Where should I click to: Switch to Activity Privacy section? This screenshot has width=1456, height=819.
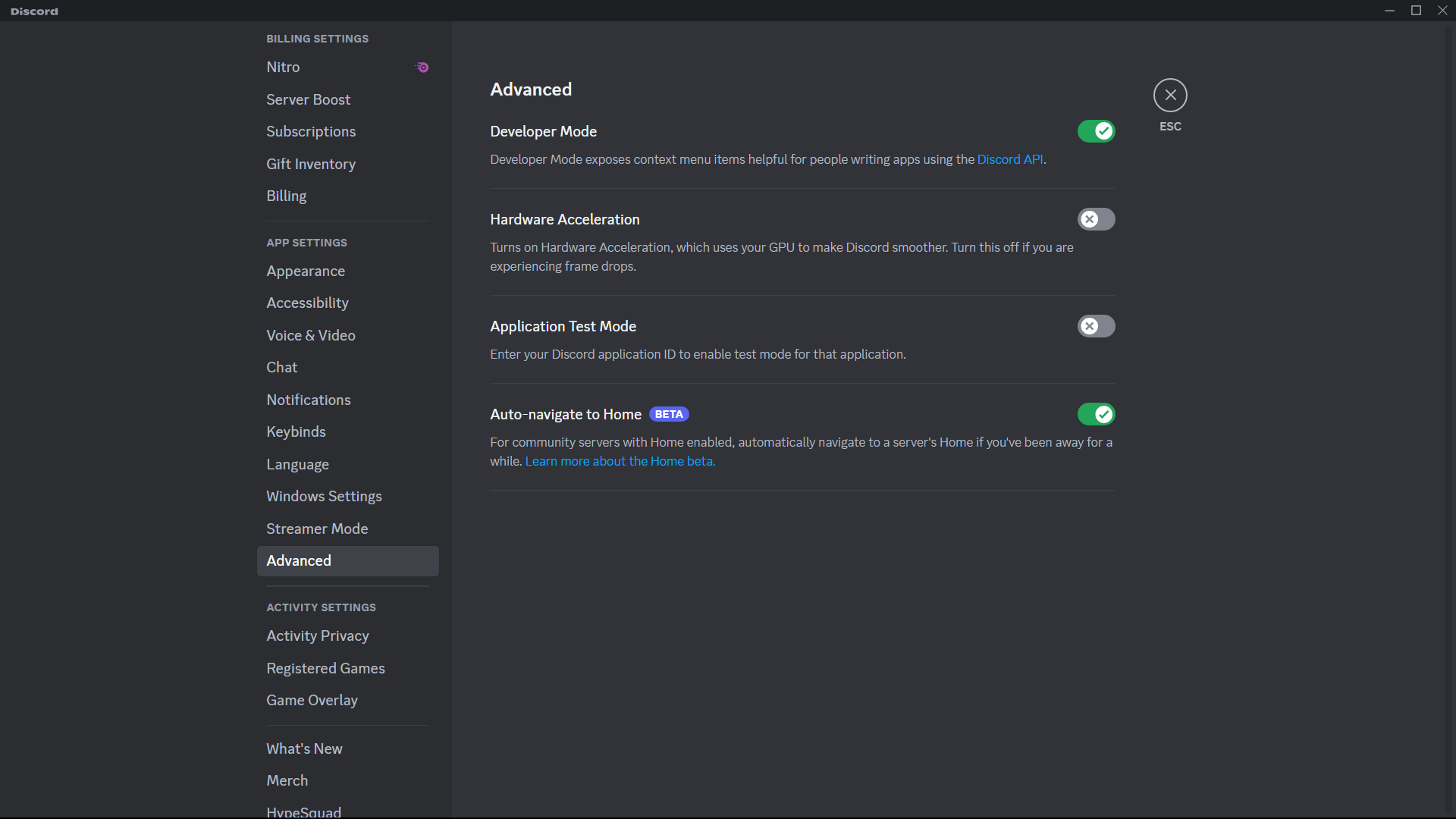tap(318, 635)
